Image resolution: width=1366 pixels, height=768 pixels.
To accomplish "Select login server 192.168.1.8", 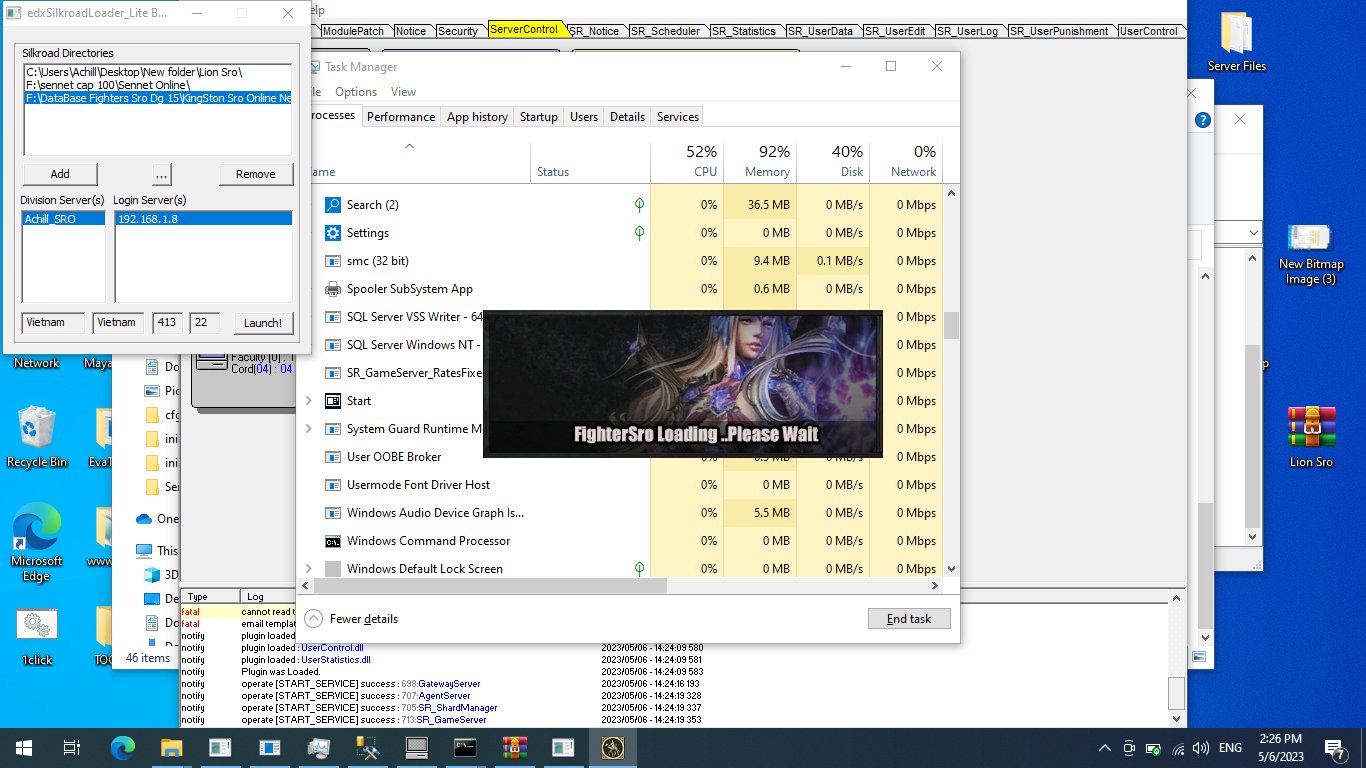I will 203,218.
